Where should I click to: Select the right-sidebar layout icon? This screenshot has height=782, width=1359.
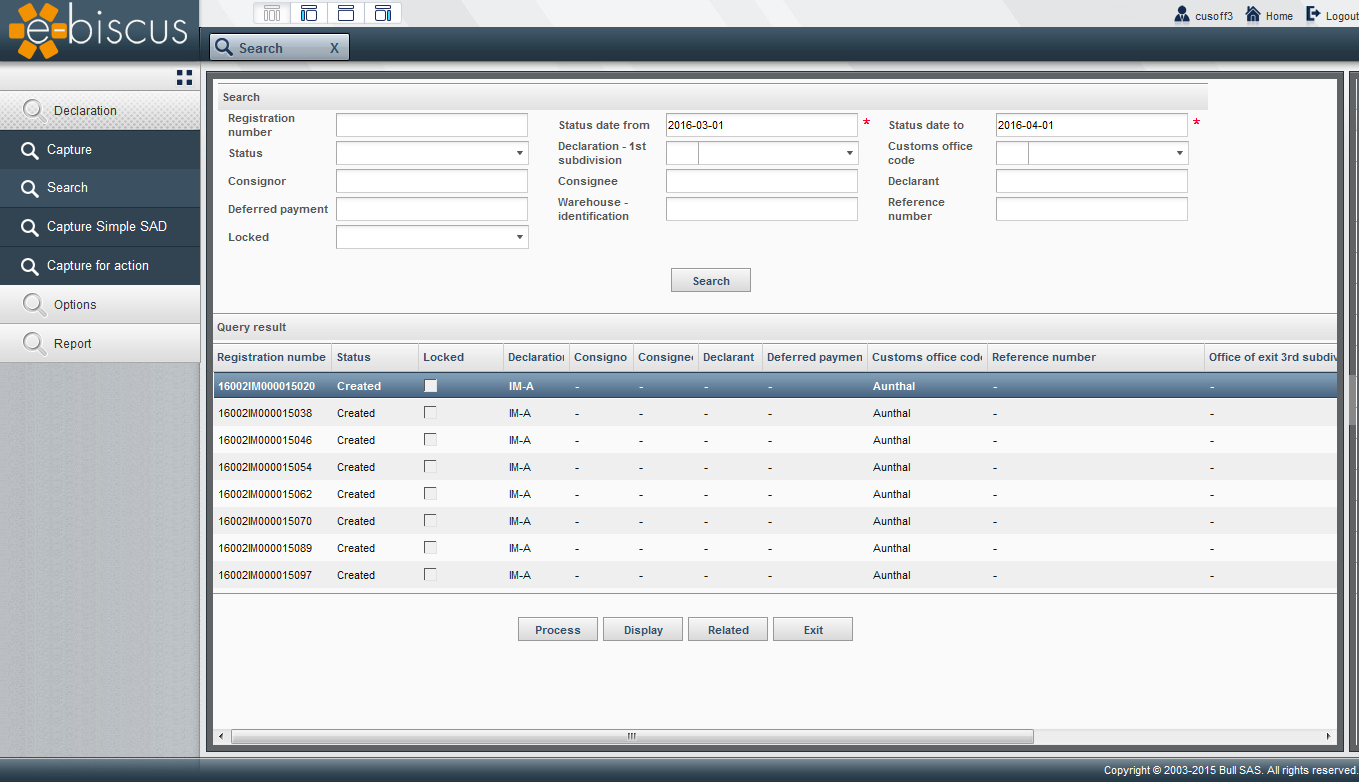click(x=383, y=13)
